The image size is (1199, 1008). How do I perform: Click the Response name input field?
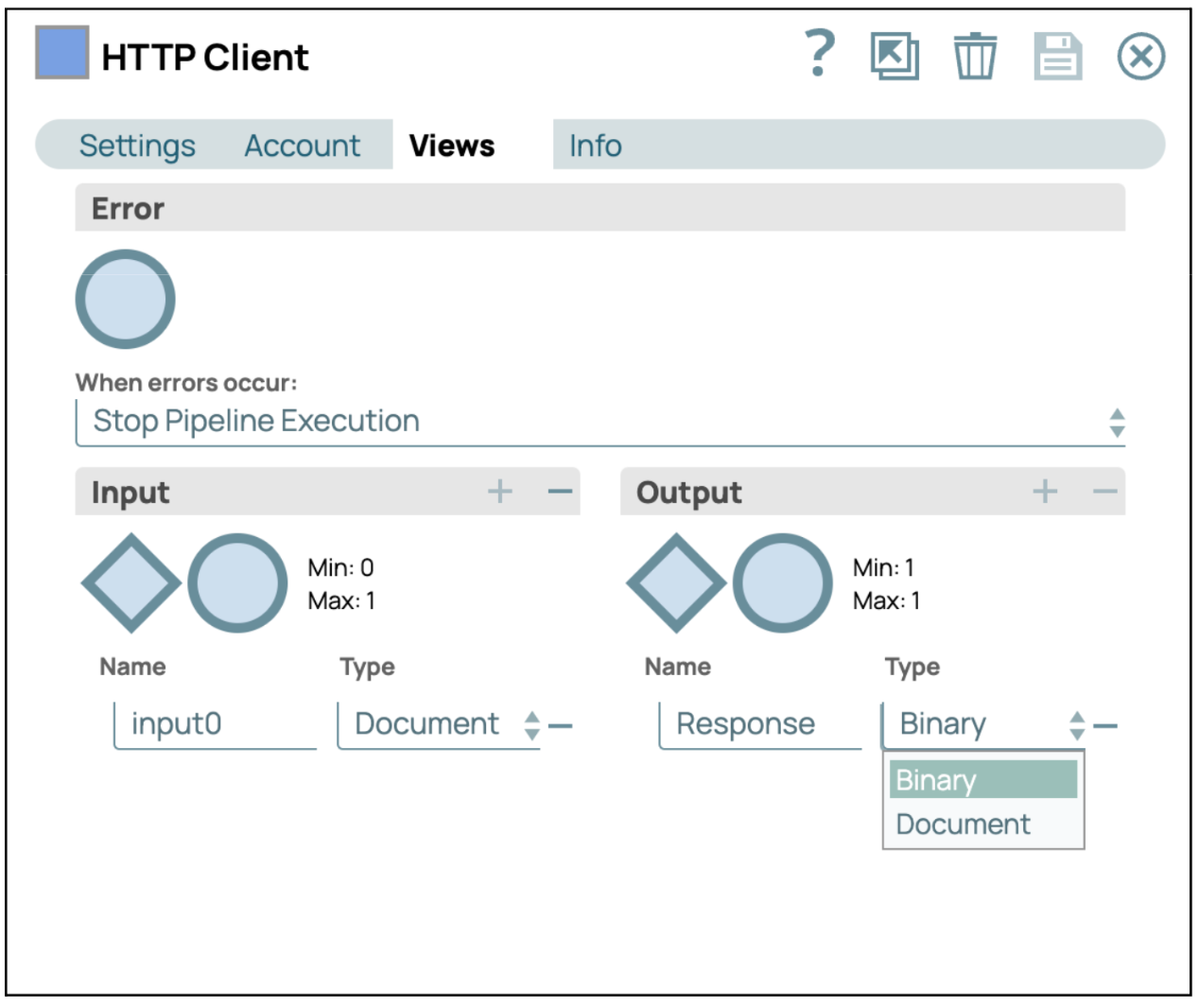tap(759, 724)
